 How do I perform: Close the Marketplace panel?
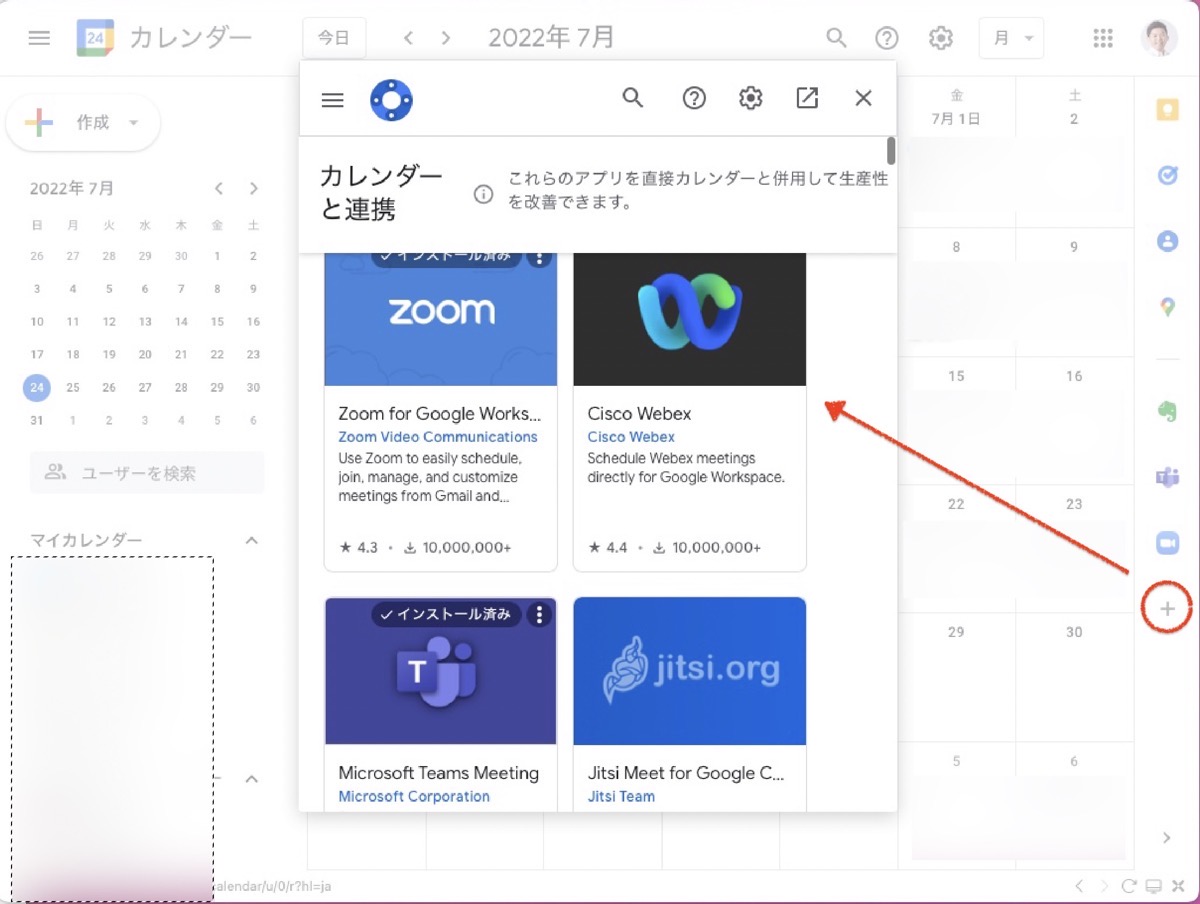(x=864, y=97)
